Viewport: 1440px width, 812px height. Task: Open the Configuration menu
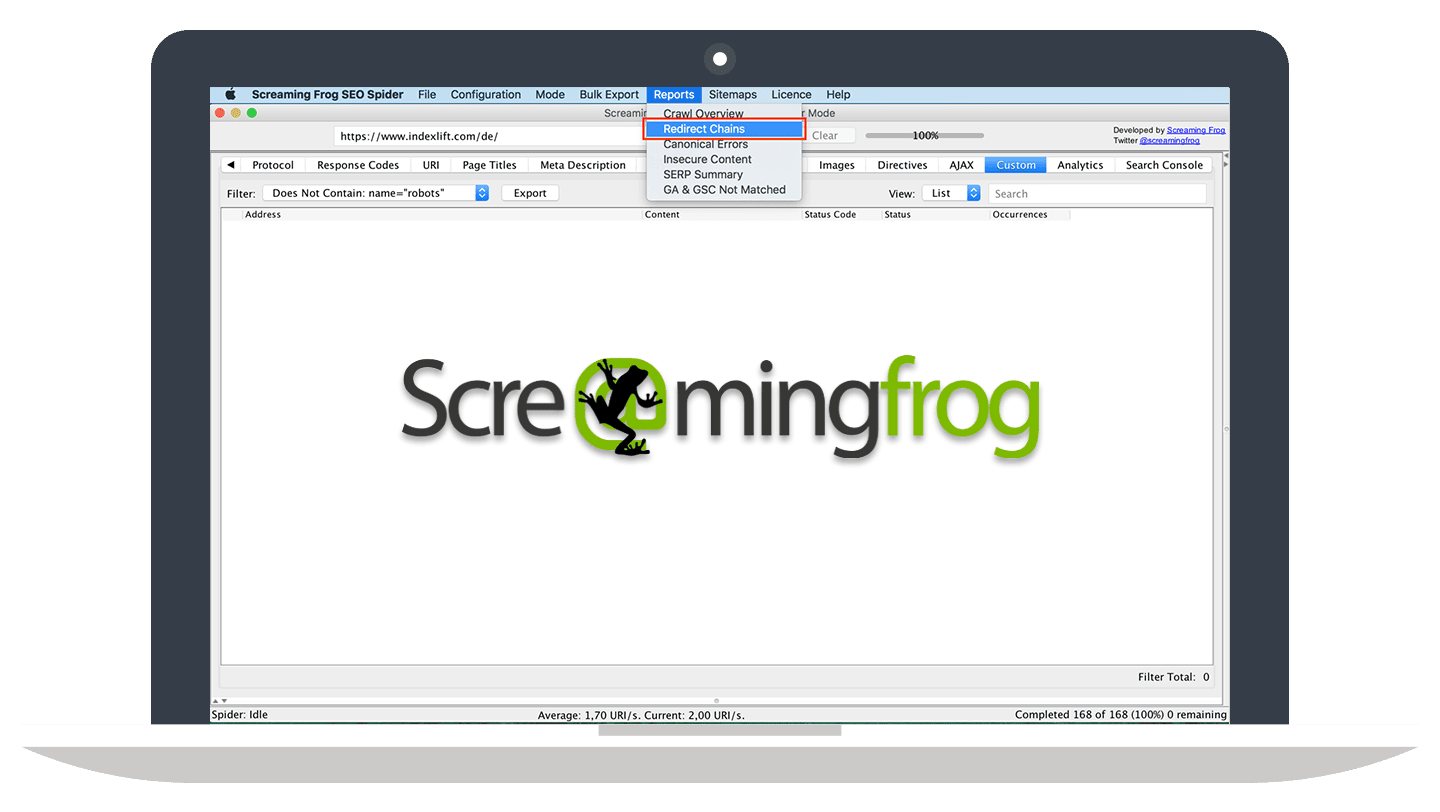point(485,95)
